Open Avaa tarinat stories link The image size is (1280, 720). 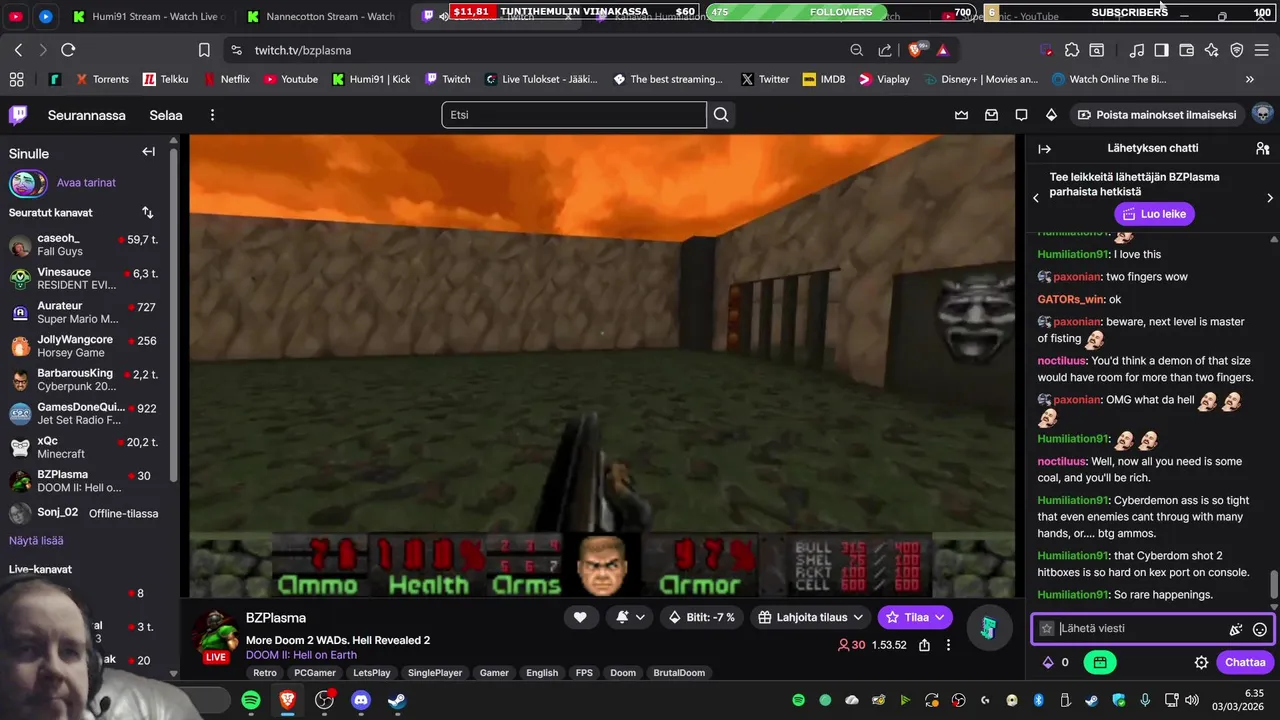[86, 183]
